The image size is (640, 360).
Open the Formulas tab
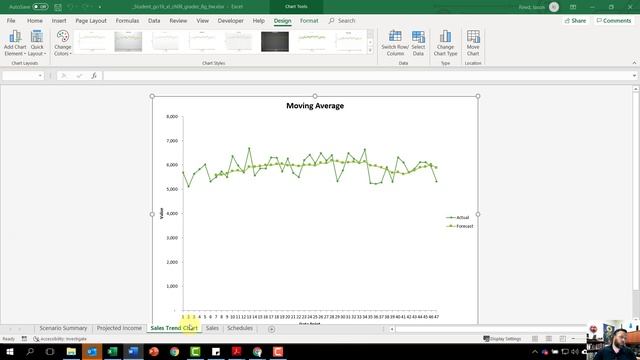pos(127,20)
